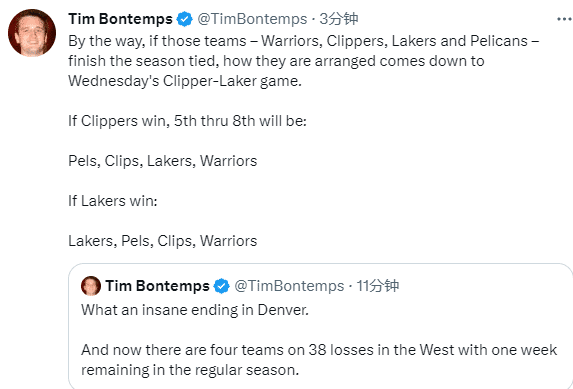The image size is (573, 389).
Task: Click the "Wednesday's Clipper-Laker game" line
Action: 185,81
